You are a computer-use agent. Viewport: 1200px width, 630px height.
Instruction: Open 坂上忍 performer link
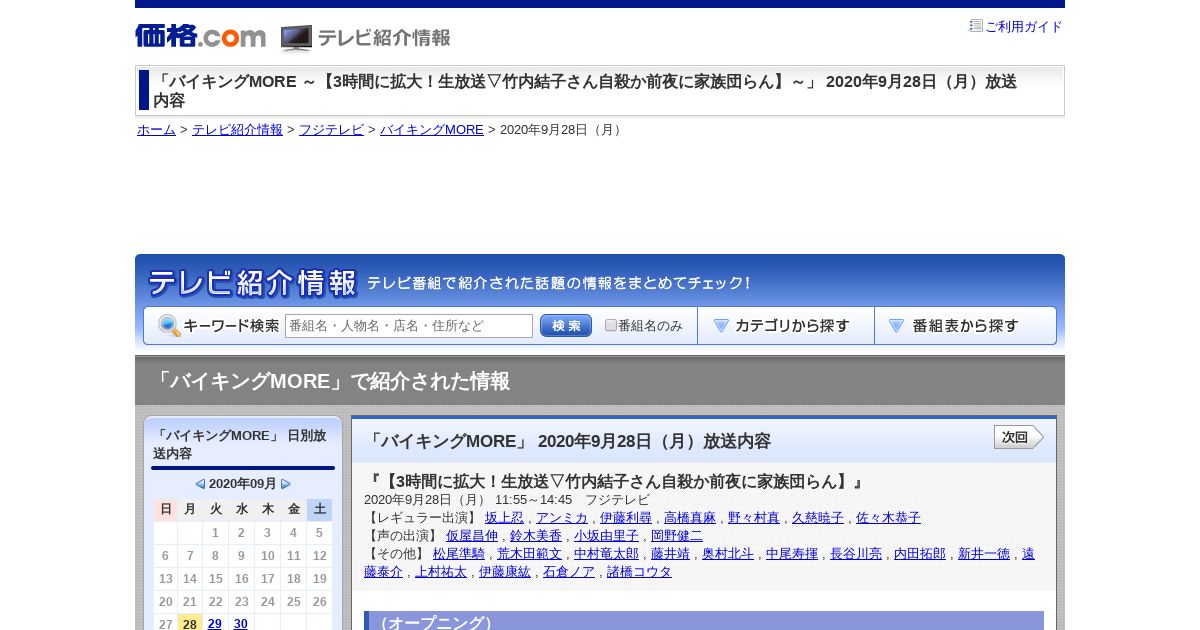tap(504, 518)
